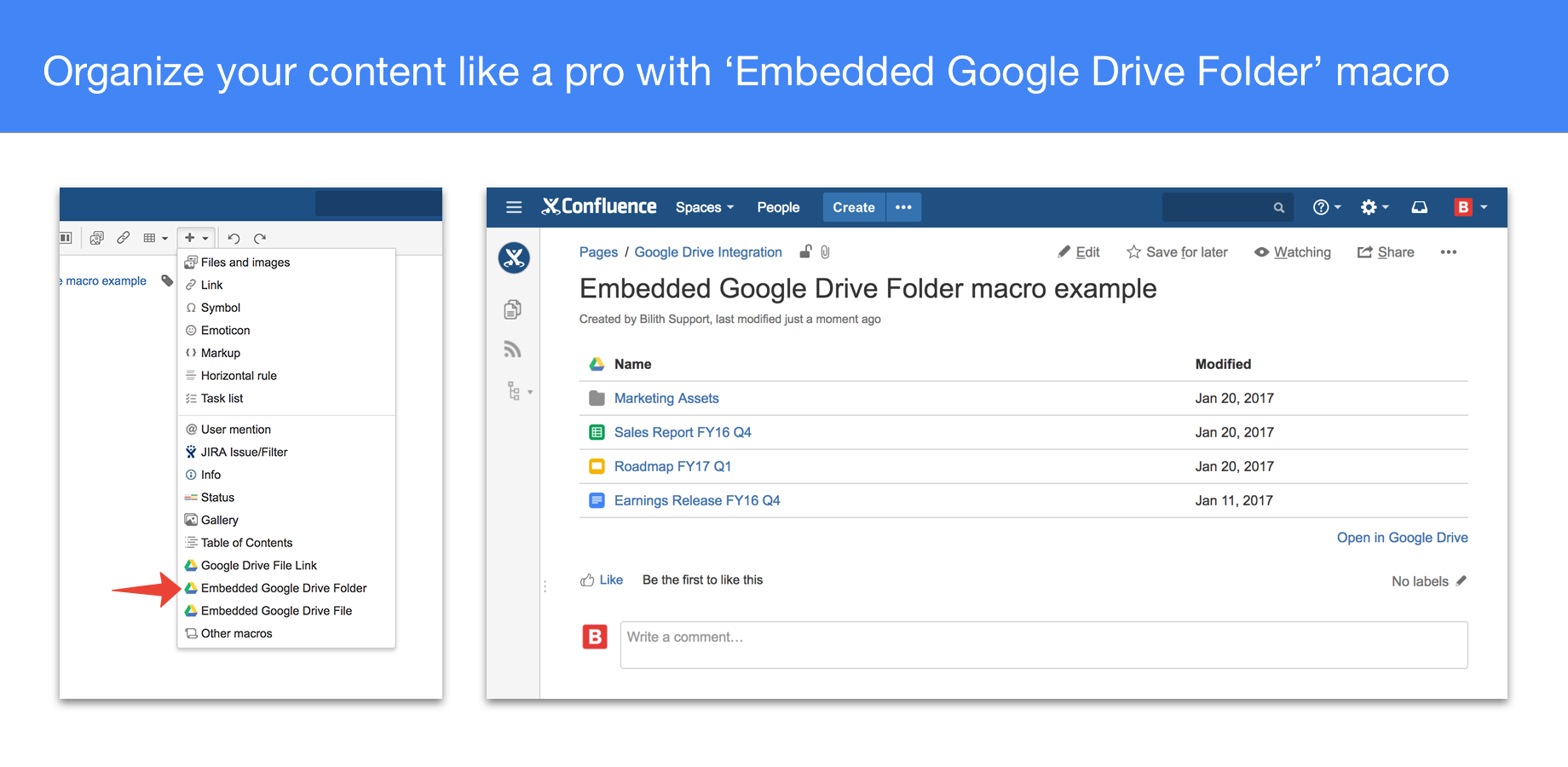1568x767 pixels.
Task: Click the insert link icon in editor toolbar
Action: 124,238
